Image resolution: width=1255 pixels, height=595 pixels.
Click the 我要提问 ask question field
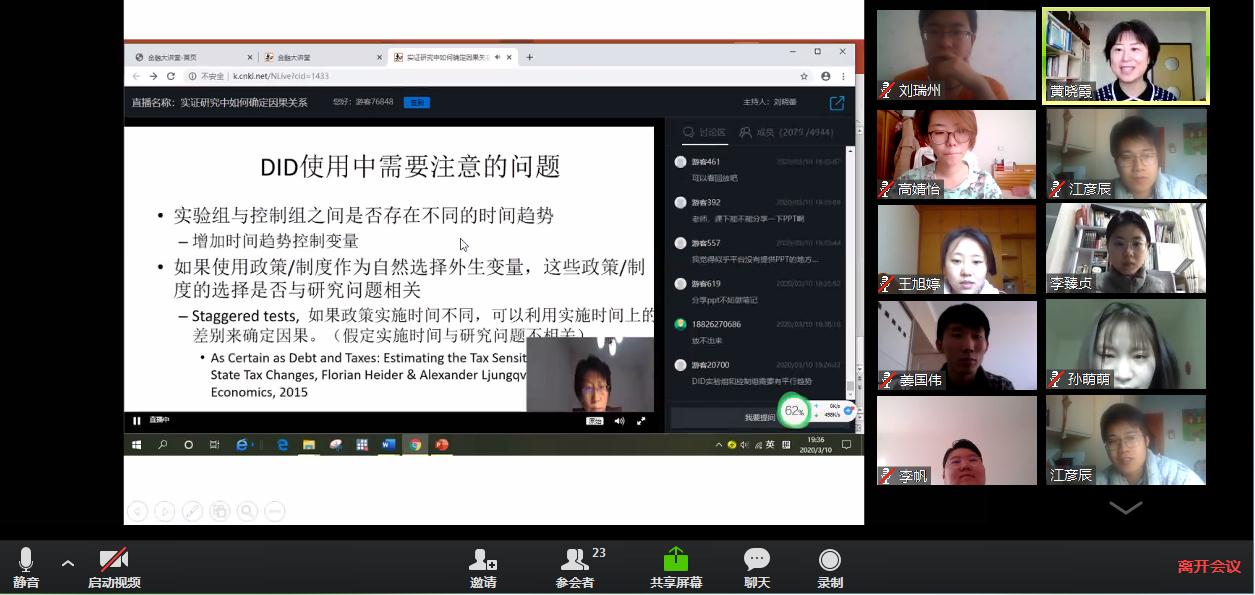[758, 417]
